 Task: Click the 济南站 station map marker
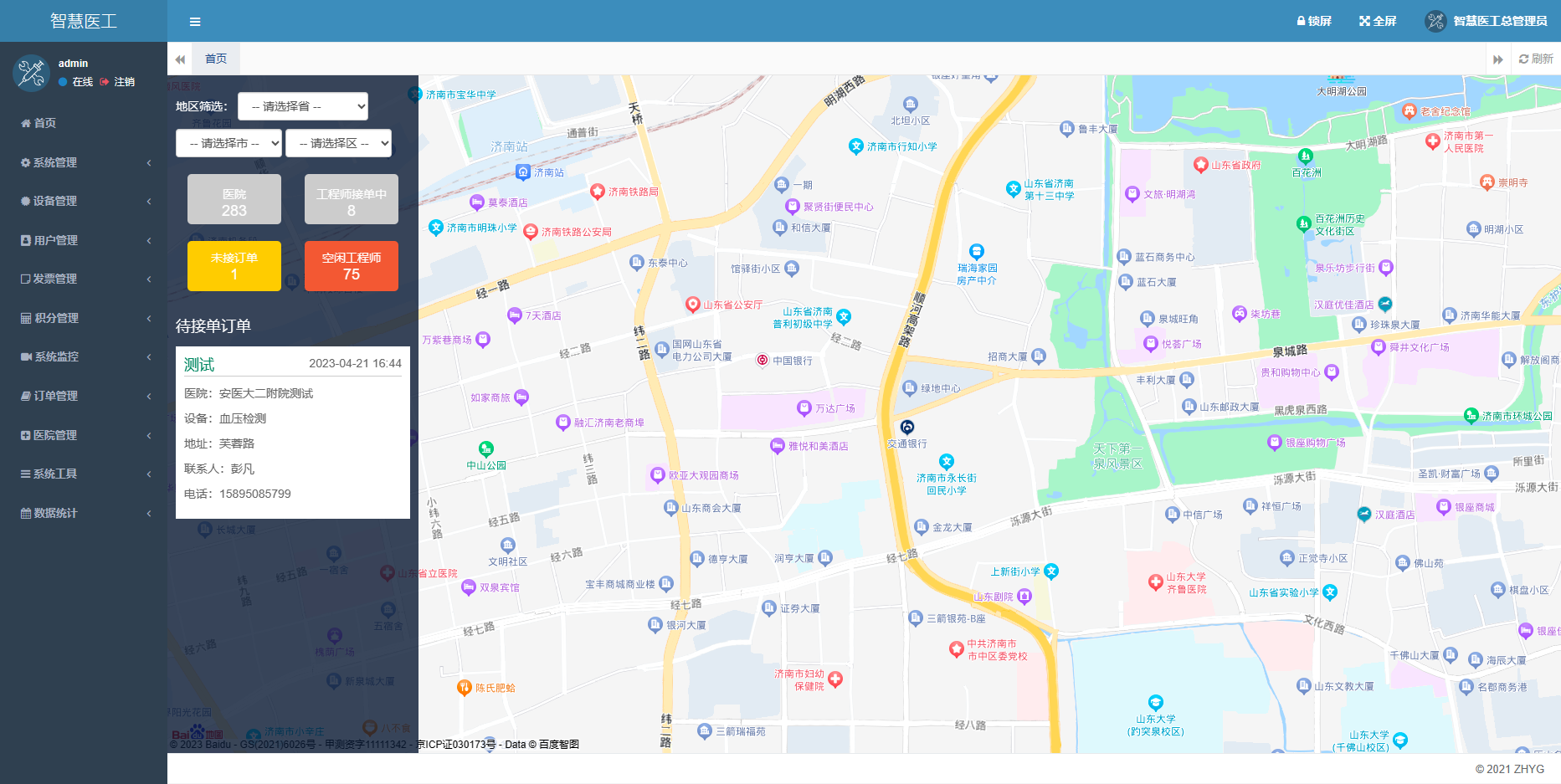523,172
